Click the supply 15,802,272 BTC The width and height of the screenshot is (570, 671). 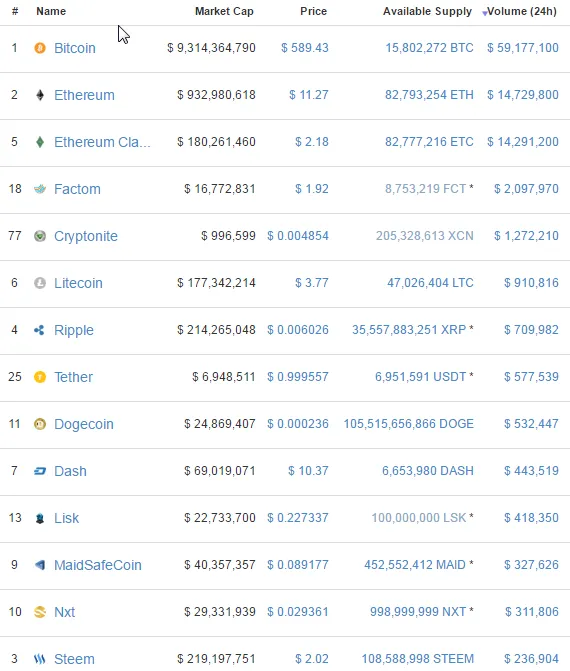click(x=429, y=48)
